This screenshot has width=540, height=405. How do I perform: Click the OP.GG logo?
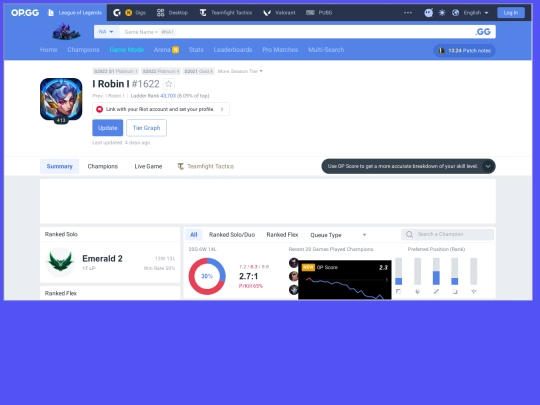click(x=25, y=13)
